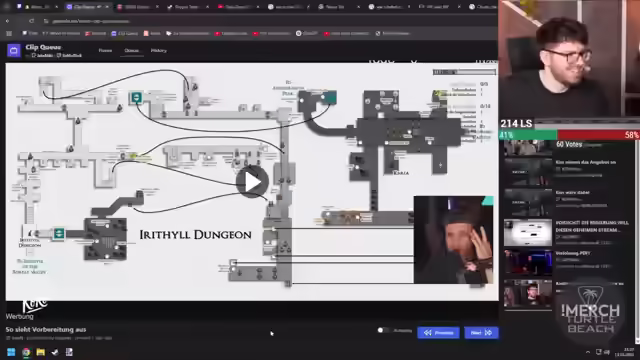Open File Explorer from the taskbar
640x360 pixels.
click(40, 352)
